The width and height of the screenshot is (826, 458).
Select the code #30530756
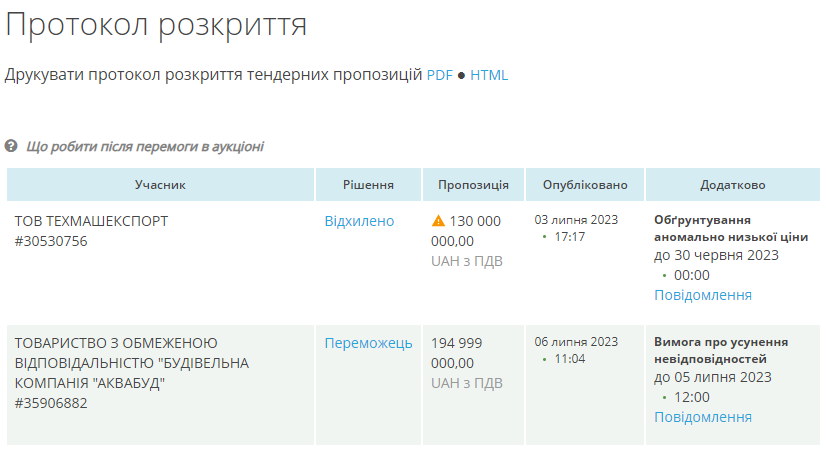click(x=51, y=241)
